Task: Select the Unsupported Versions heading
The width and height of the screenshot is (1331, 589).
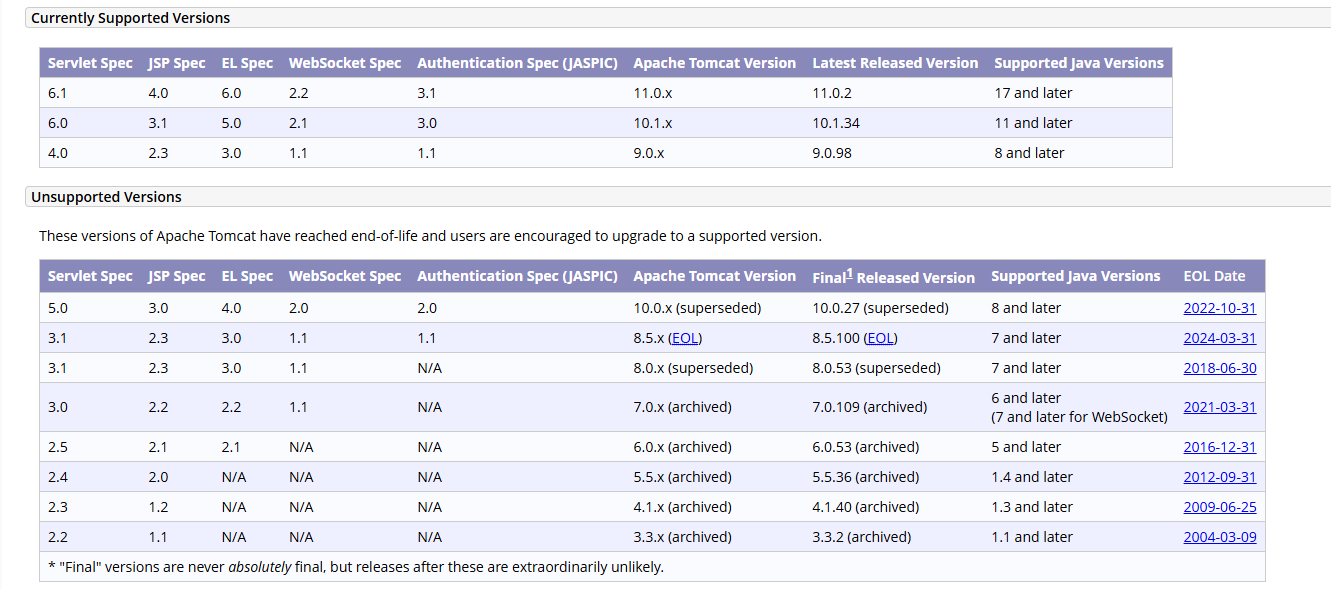Action: 106,197
